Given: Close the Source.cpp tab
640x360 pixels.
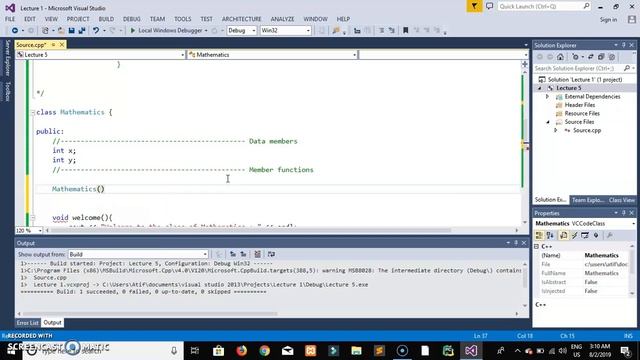Looking at the screenshot, I should pos(62,45).
